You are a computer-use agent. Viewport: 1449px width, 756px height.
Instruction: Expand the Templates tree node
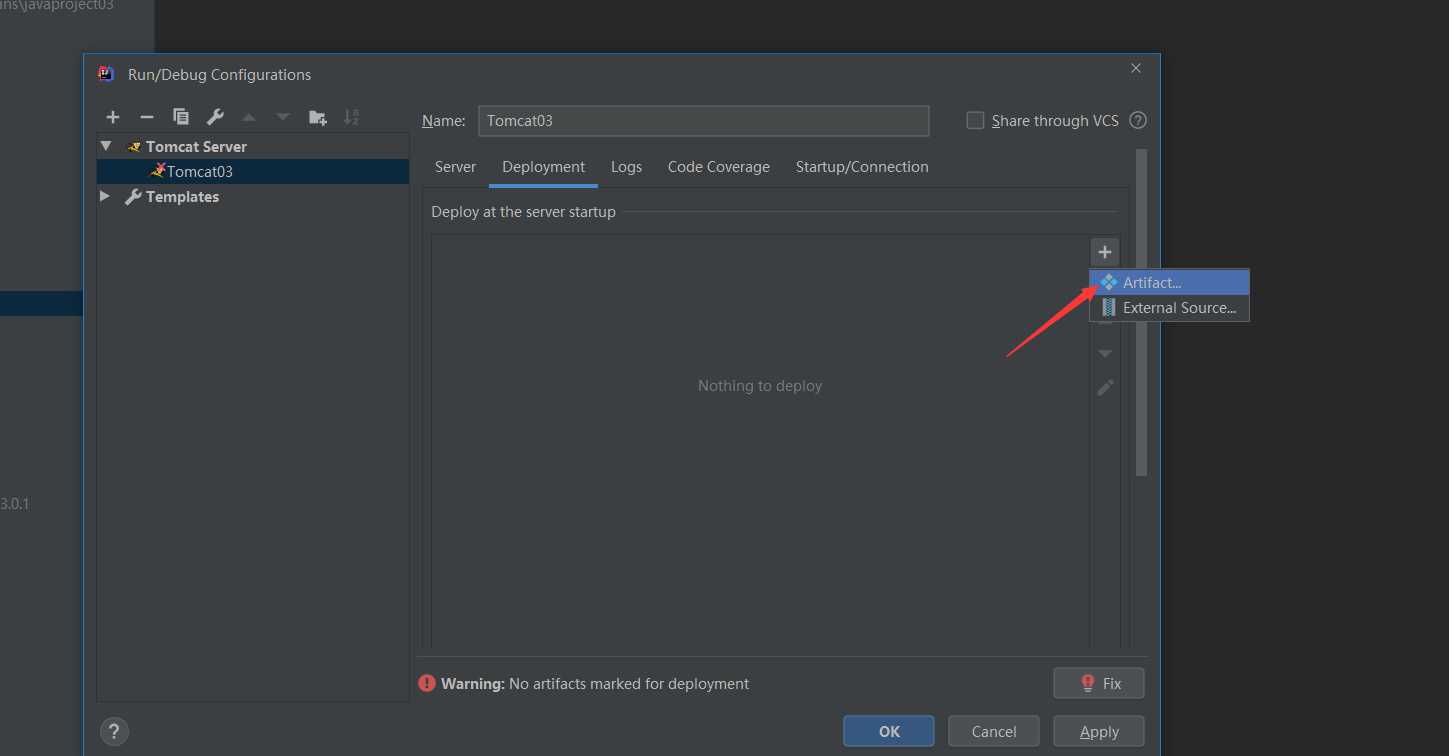point(105,197)
